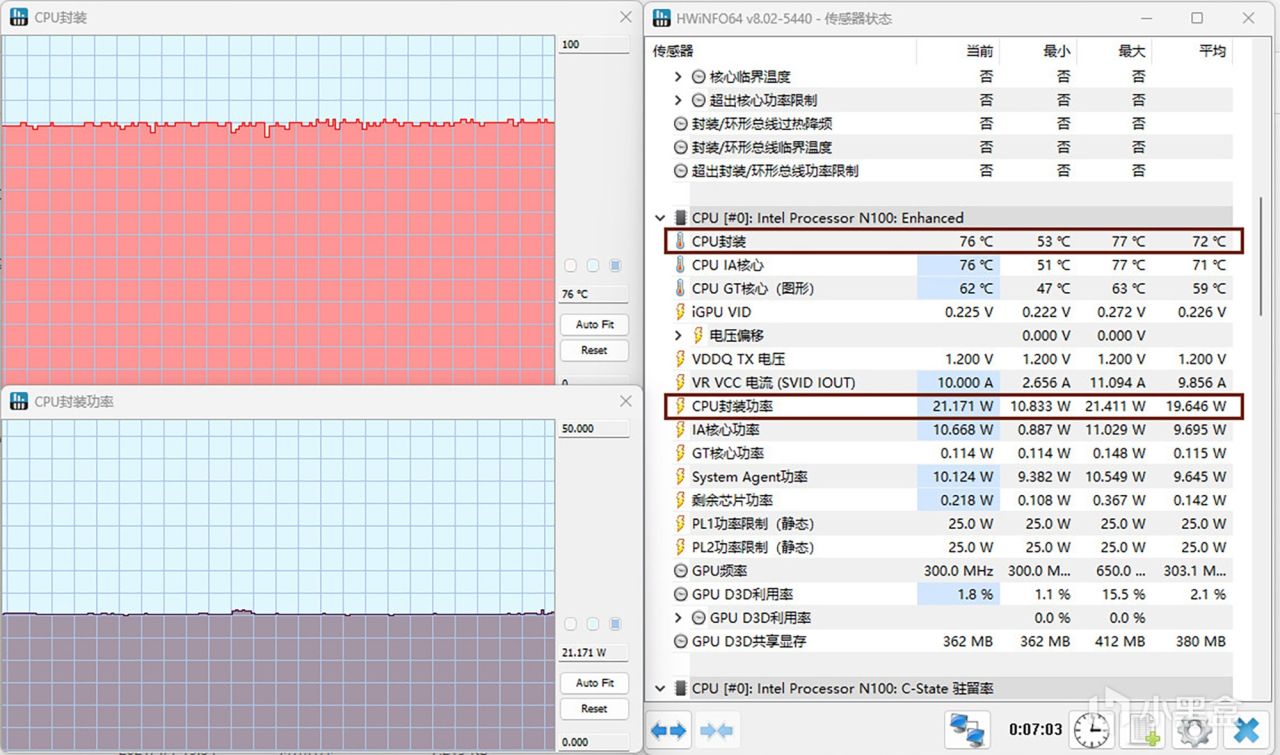Click the lightning icon beside System Agent功率
This screenshot has height=755, width=1280.
[680, 477]
